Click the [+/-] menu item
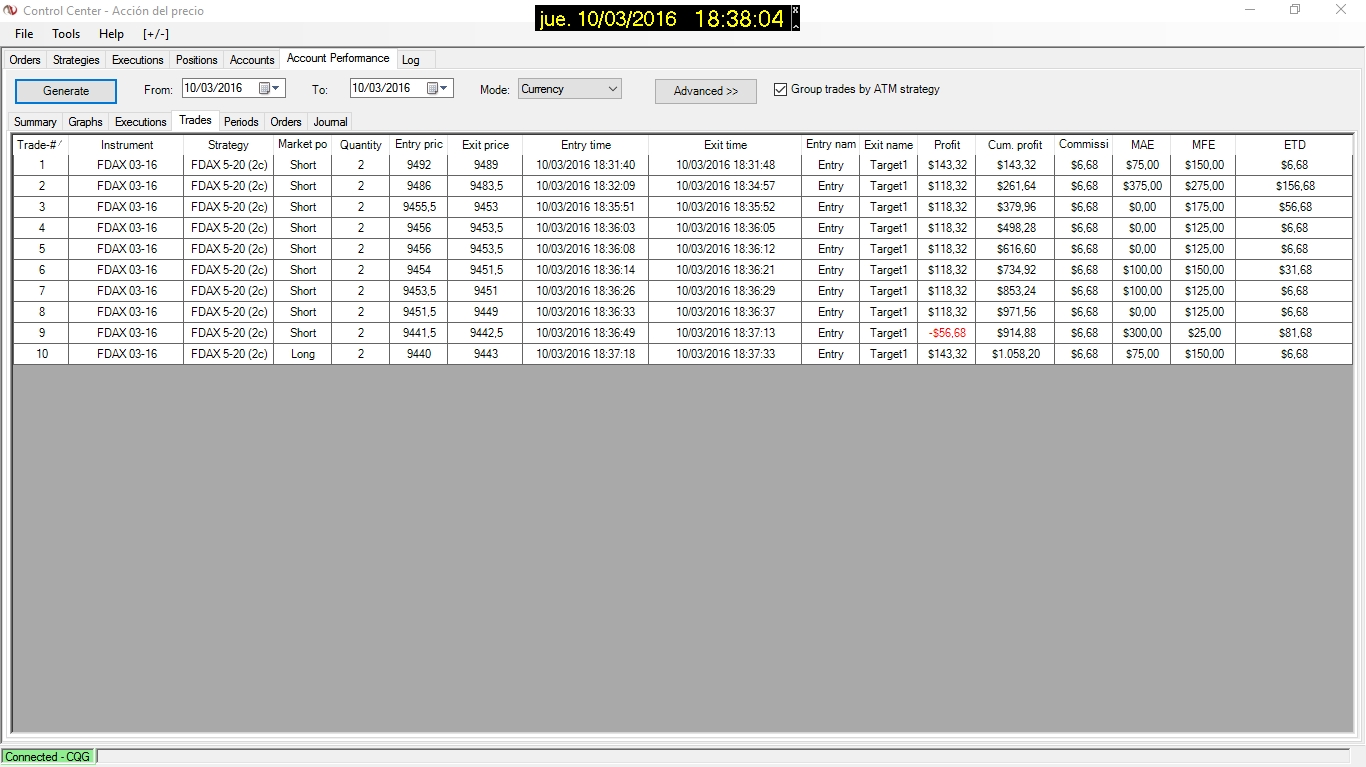This screenshot has height=767, width=1366. point(156,34)
